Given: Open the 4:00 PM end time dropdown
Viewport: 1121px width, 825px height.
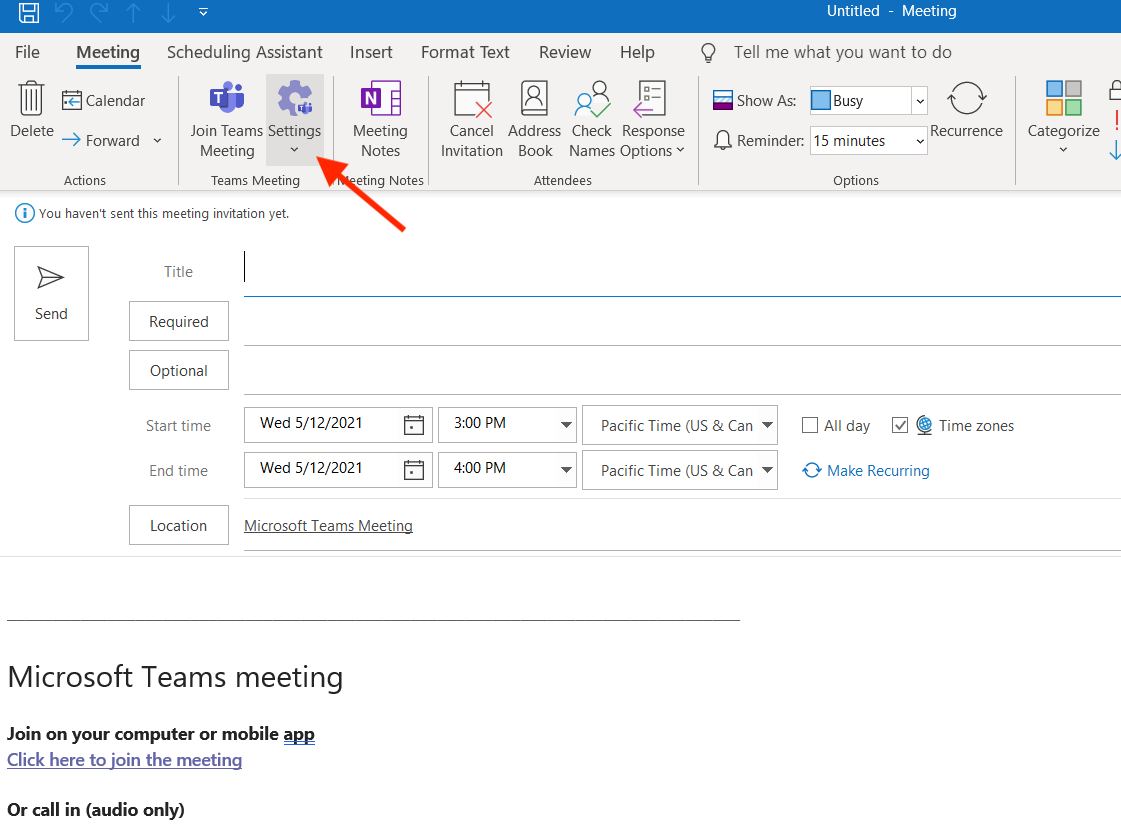Looking at the screenshot, I should (x=566, y=470).
